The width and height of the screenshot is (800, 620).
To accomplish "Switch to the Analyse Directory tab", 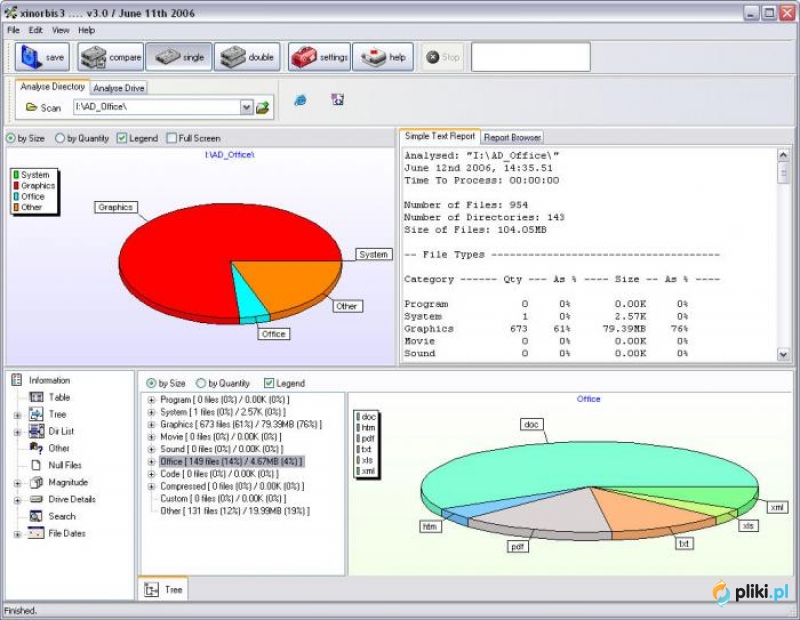I will pos(53,87).
